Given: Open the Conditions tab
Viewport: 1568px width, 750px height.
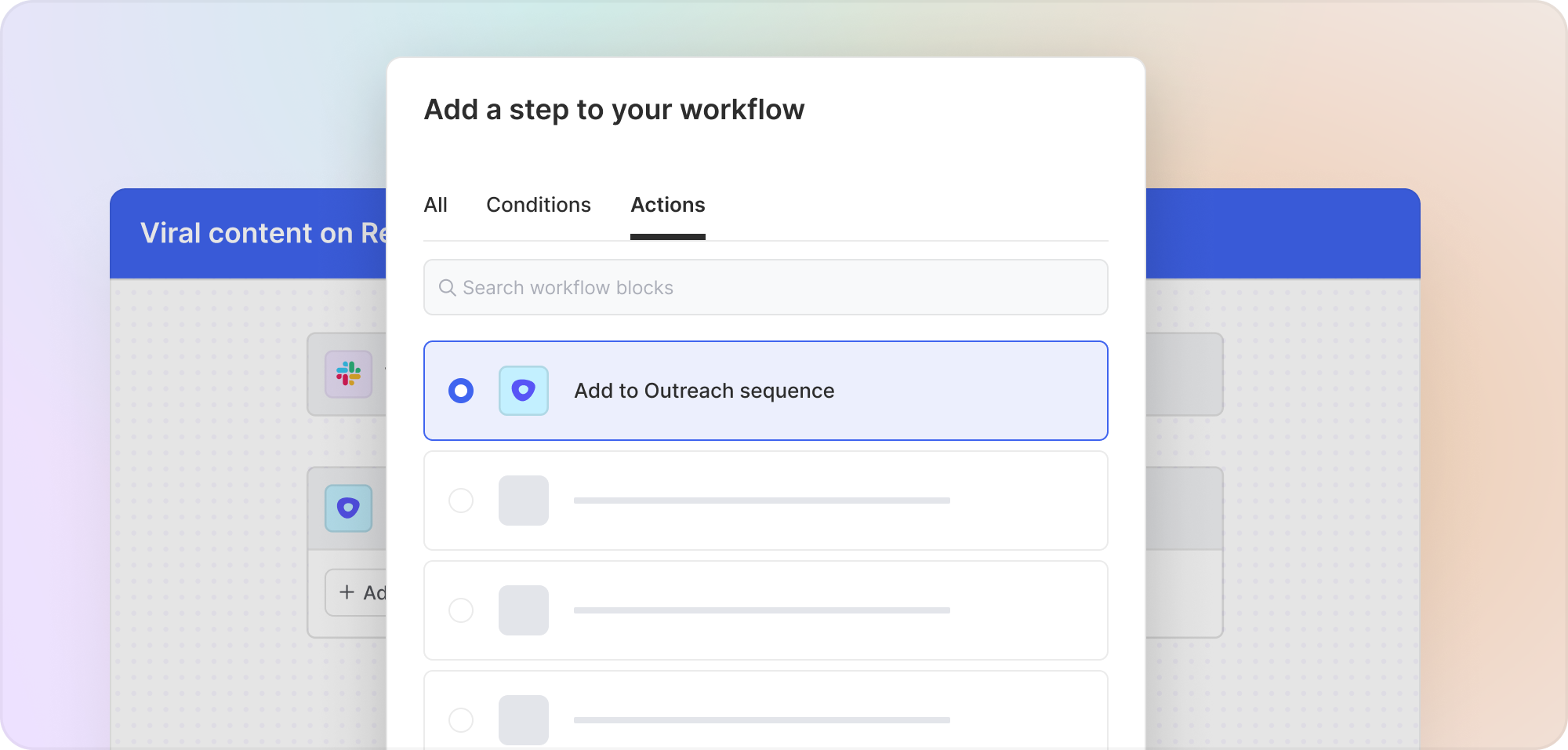Looking at the screenshot, I should [x=539, y=205].
